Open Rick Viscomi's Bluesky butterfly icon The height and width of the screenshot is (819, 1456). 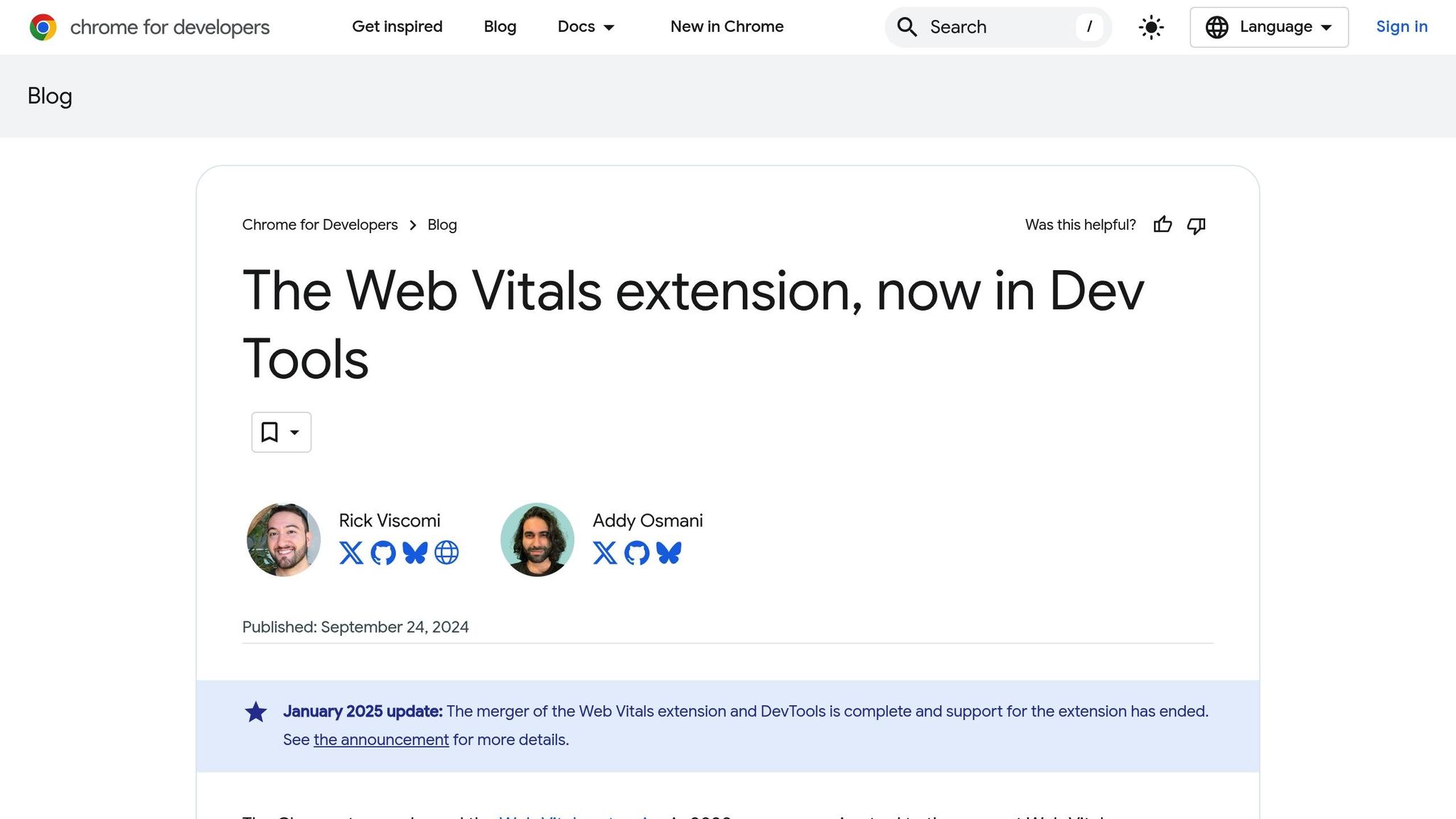[x=415, y=552]
